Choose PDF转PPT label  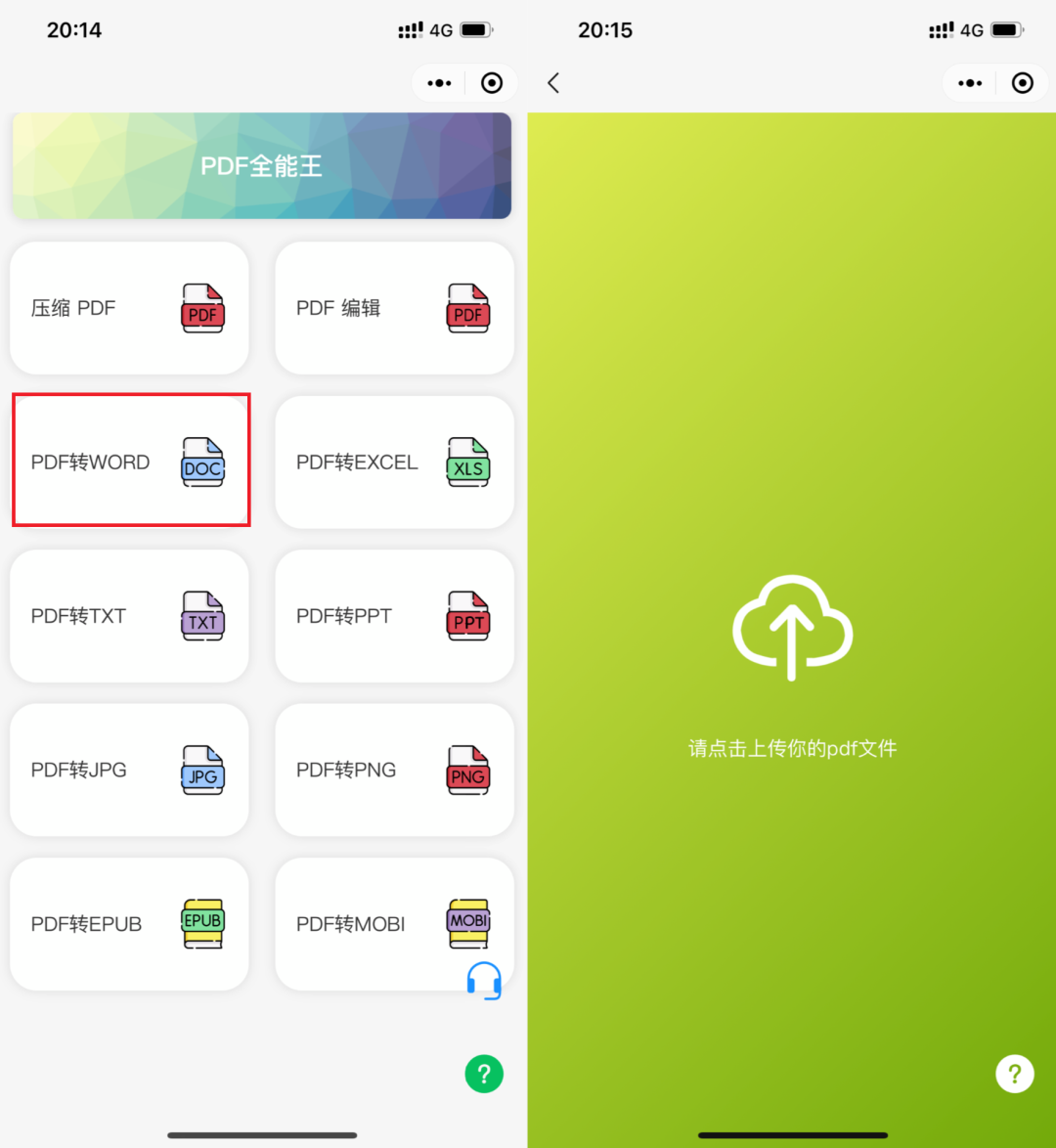tap(343, 616)
